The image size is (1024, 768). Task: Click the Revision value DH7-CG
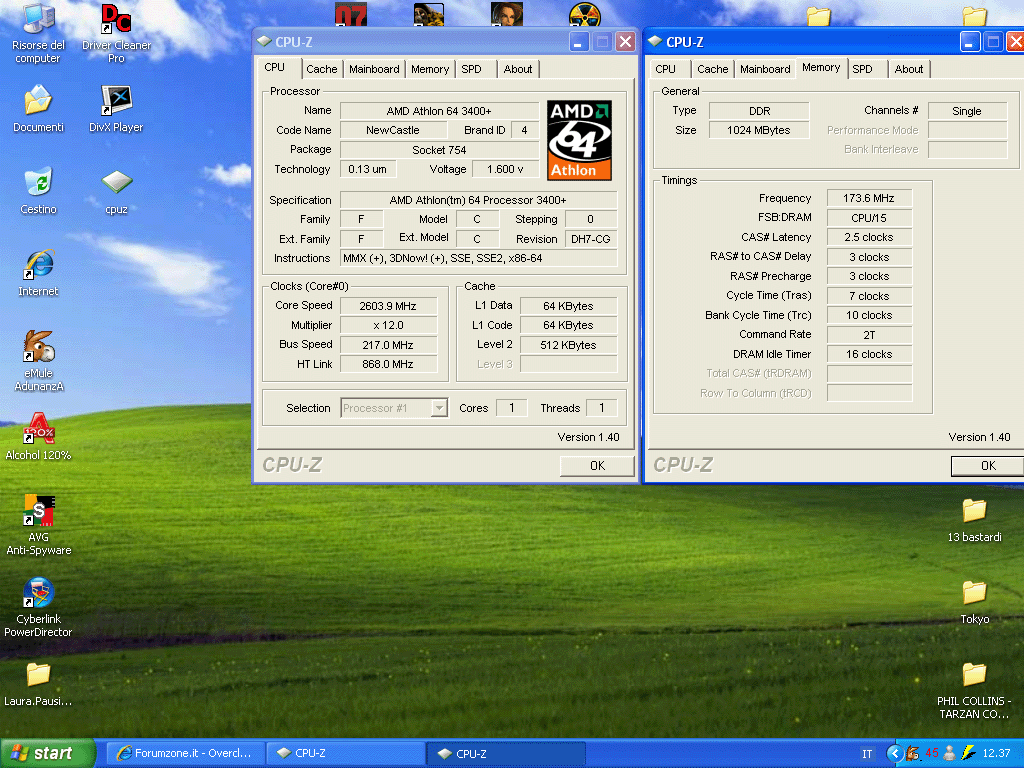point(590,239)
